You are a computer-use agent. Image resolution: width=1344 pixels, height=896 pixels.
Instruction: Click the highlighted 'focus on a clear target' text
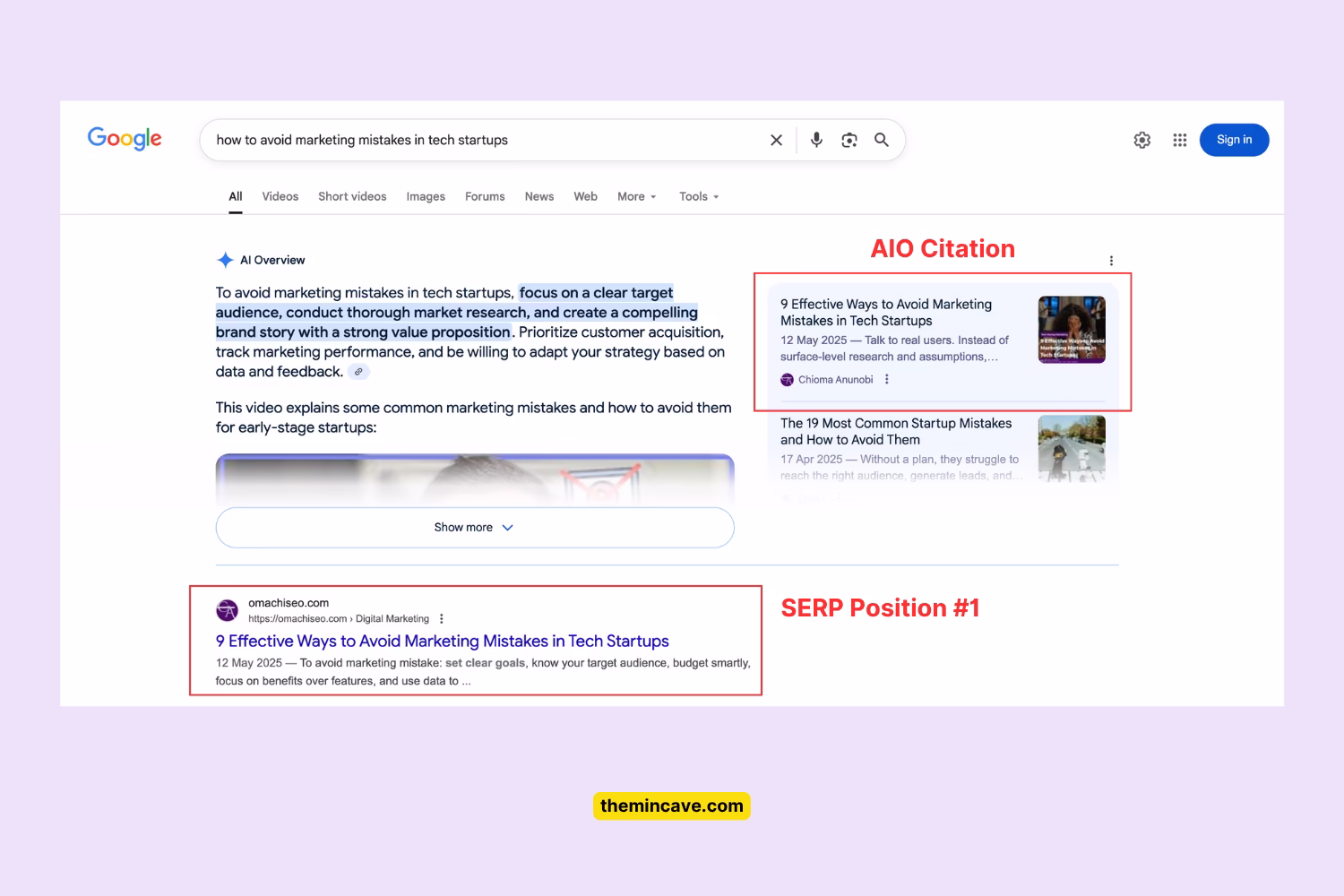click(596, 293)
